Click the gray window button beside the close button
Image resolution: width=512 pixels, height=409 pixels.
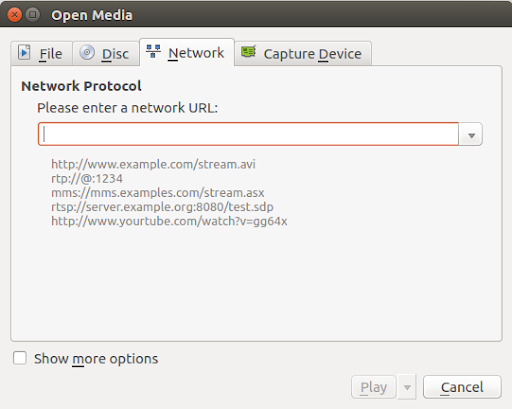click(33, 15)
